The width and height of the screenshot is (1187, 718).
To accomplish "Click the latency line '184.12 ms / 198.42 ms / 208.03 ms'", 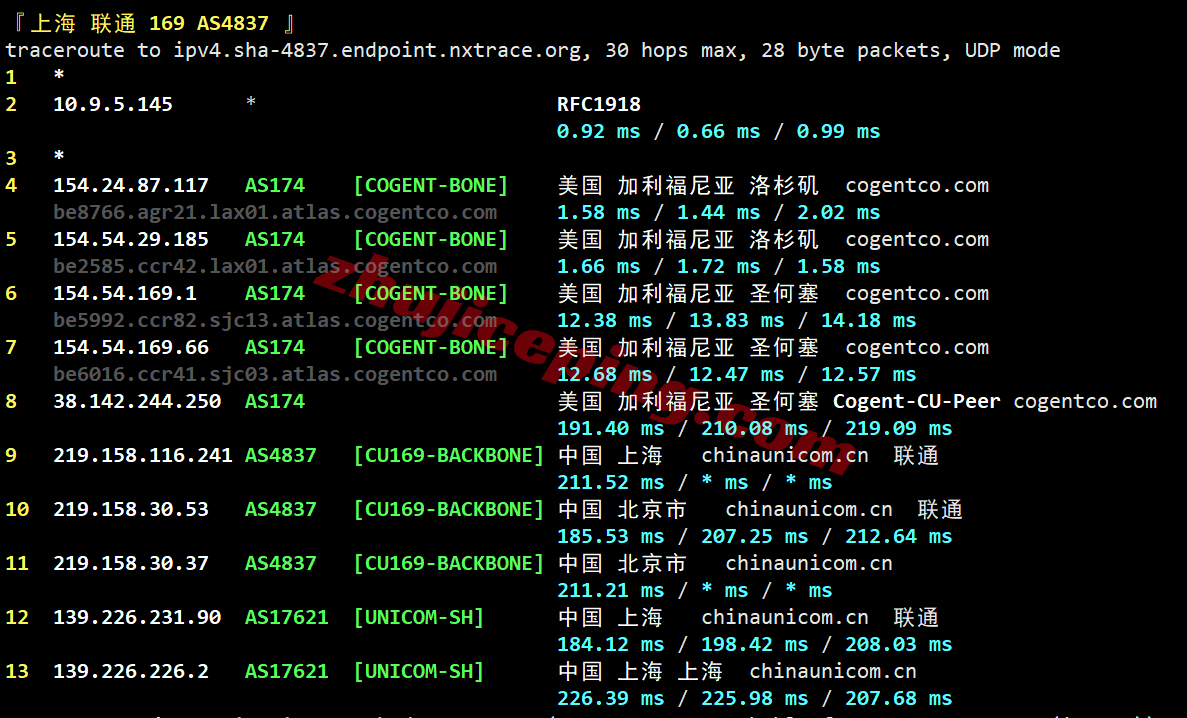I will coord(755,645).
